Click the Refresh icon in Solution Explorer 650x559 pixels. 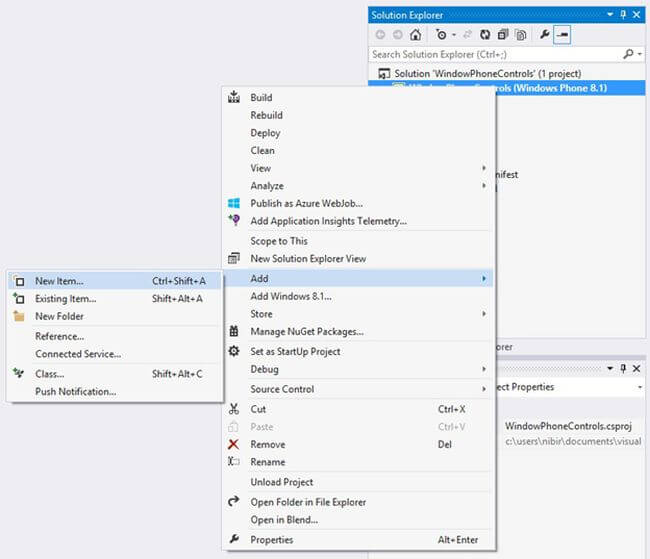[x=485, y=35]
